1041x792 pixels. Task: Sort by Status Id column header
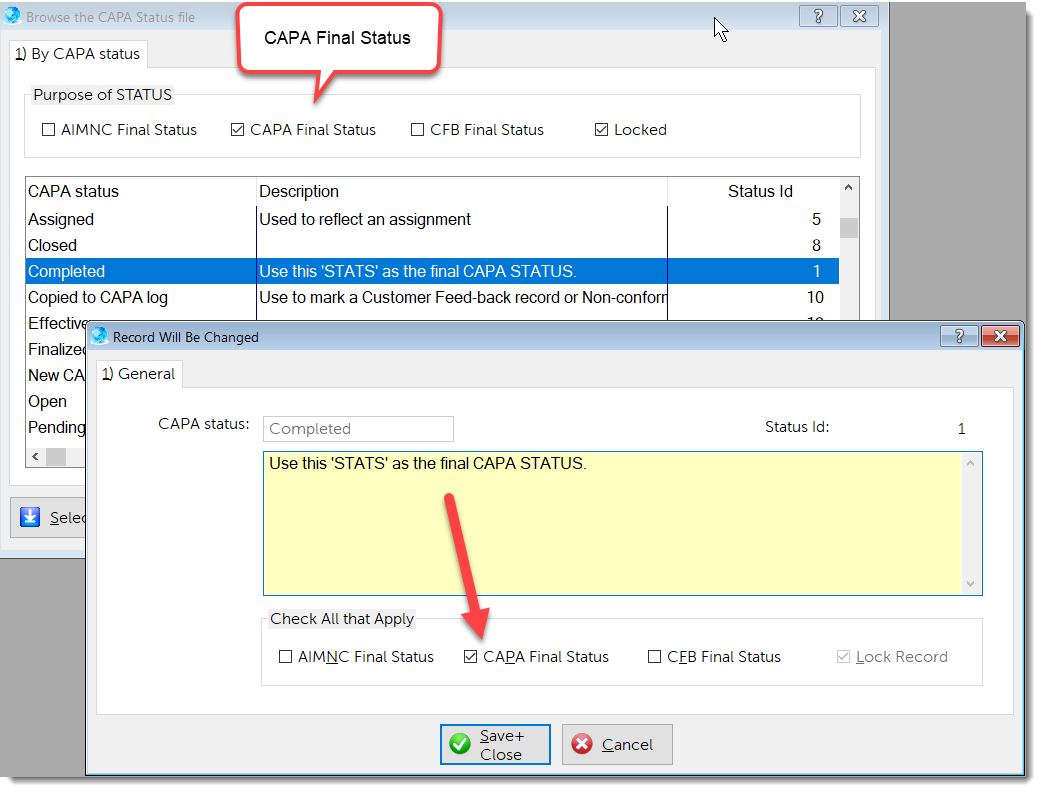click(x=759, y=191)
